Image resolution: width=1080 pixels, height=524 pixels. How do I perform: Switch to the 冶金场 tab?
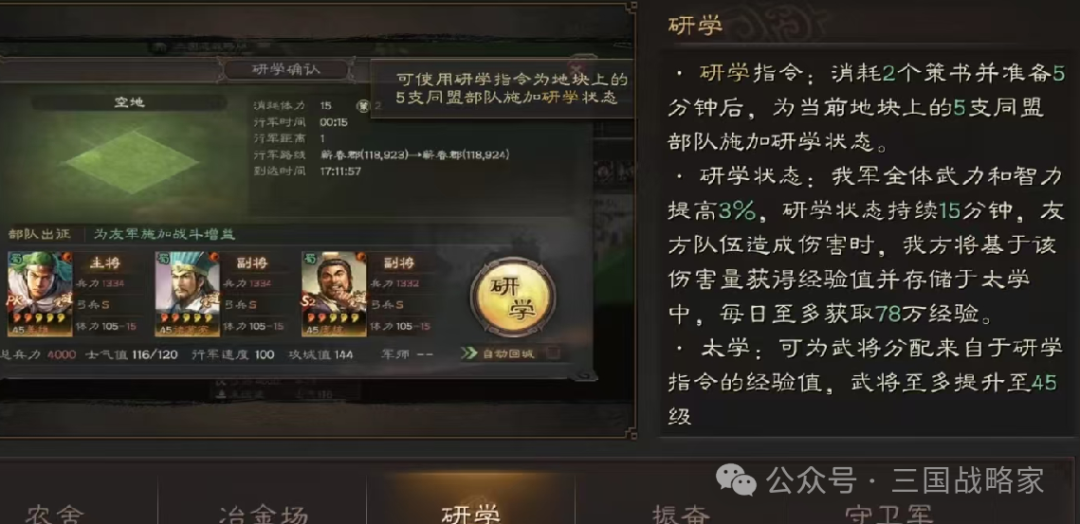263,514
